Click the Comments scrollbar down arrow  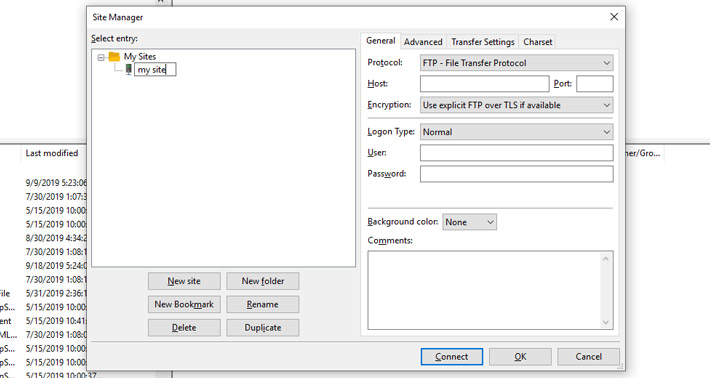pyautogui.click(x=606, y=322)
